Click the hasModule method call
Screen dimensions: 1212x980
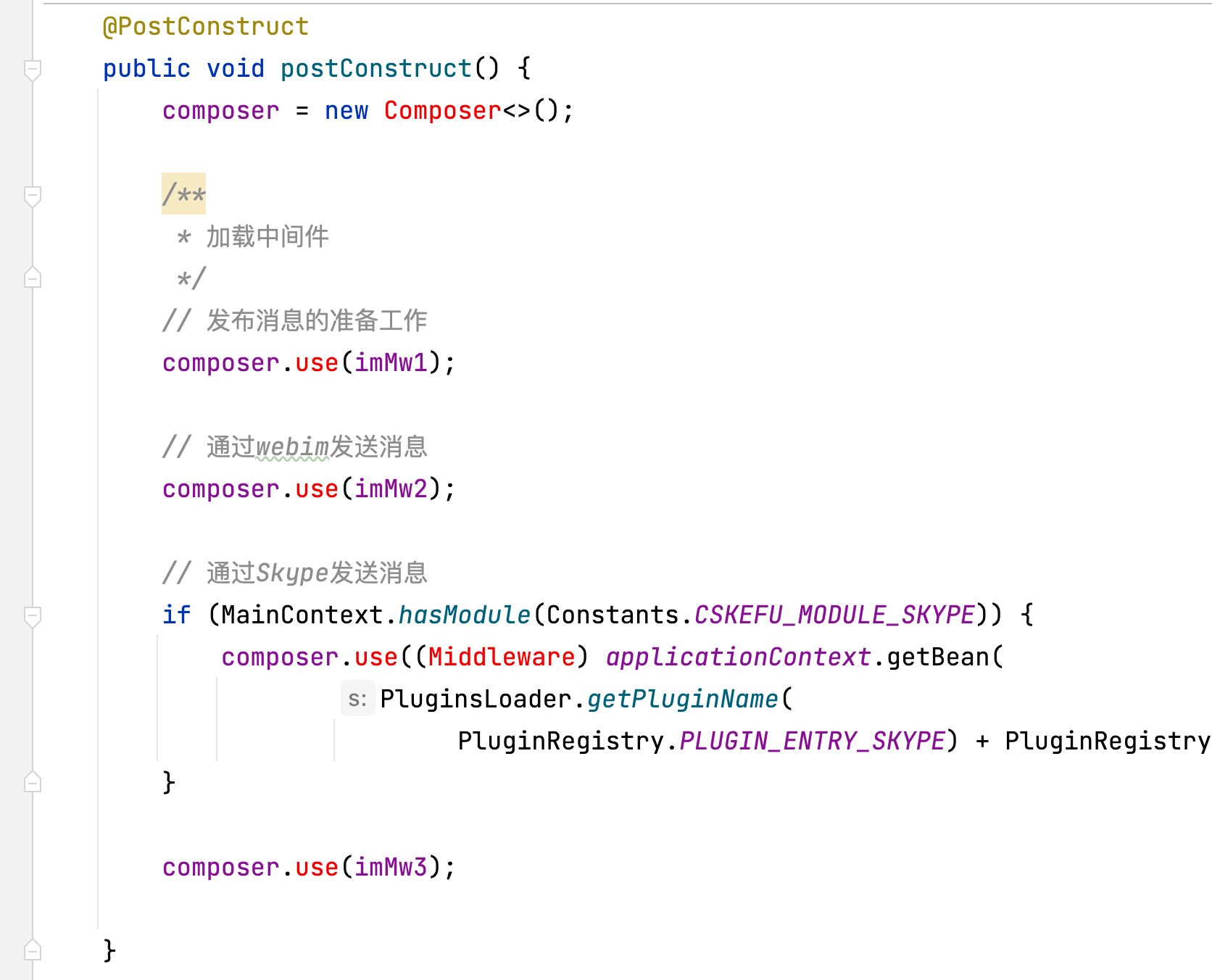pyautogui.click(x=464, y=614)
